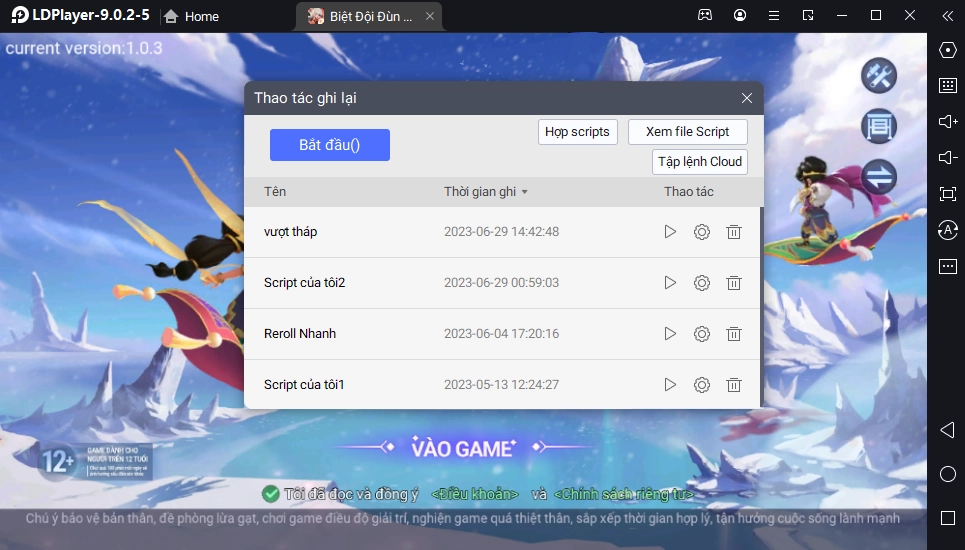The height and width of the screenshot is (550, 965).
Task: Open "Xem file Script" button
Action: [687, 132]
